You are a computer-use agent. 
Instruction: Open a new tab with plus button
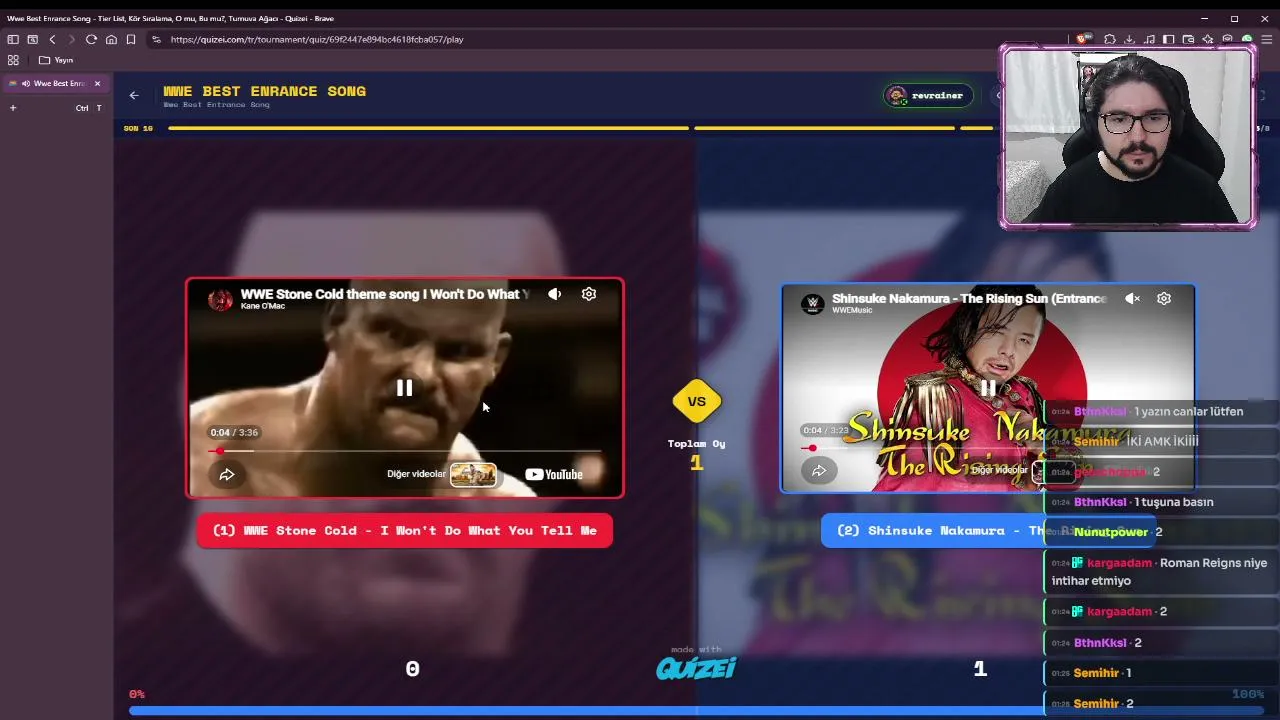point(13,108)
